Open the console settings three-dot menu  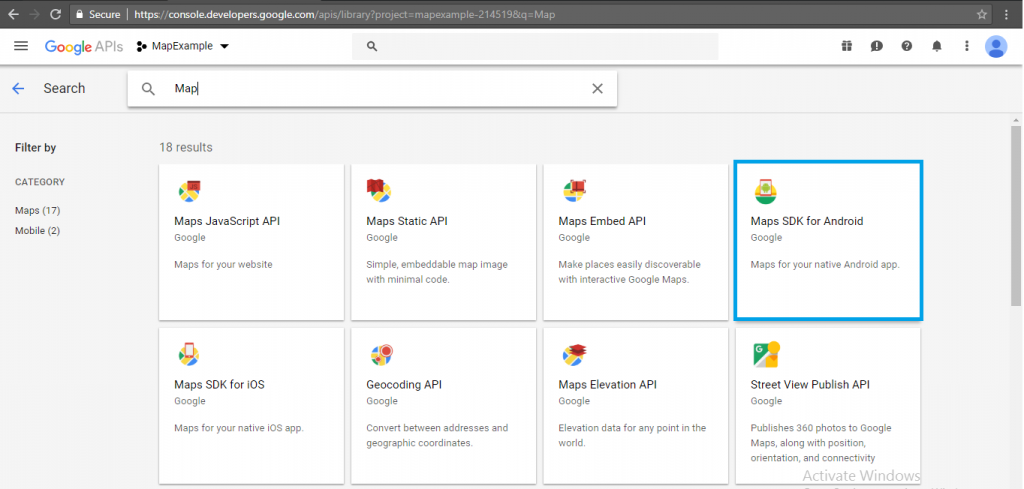tap(967, 46)
